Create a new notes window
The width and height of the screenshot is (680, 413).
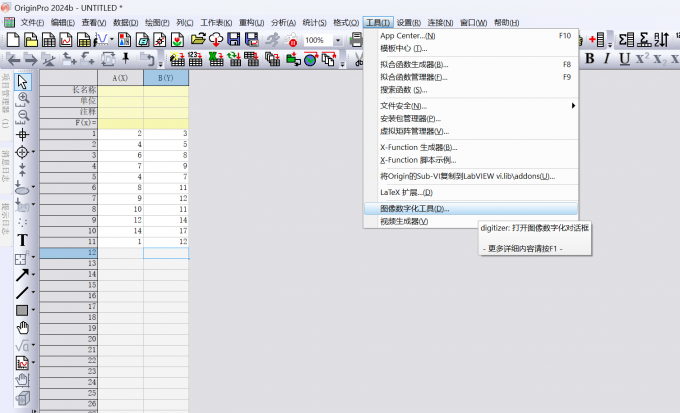point(142,40)
